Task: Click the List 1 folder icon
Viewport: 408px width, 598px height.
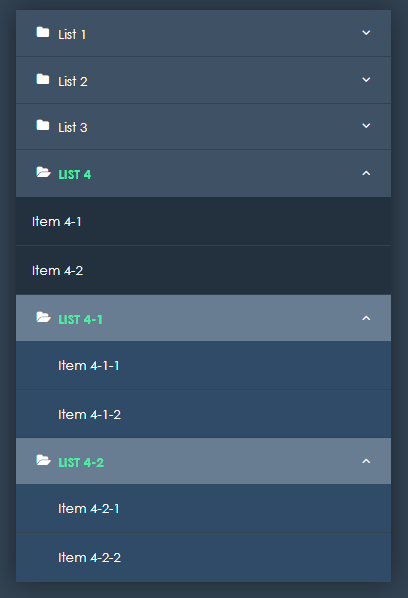Action: [x=43, y=32]
